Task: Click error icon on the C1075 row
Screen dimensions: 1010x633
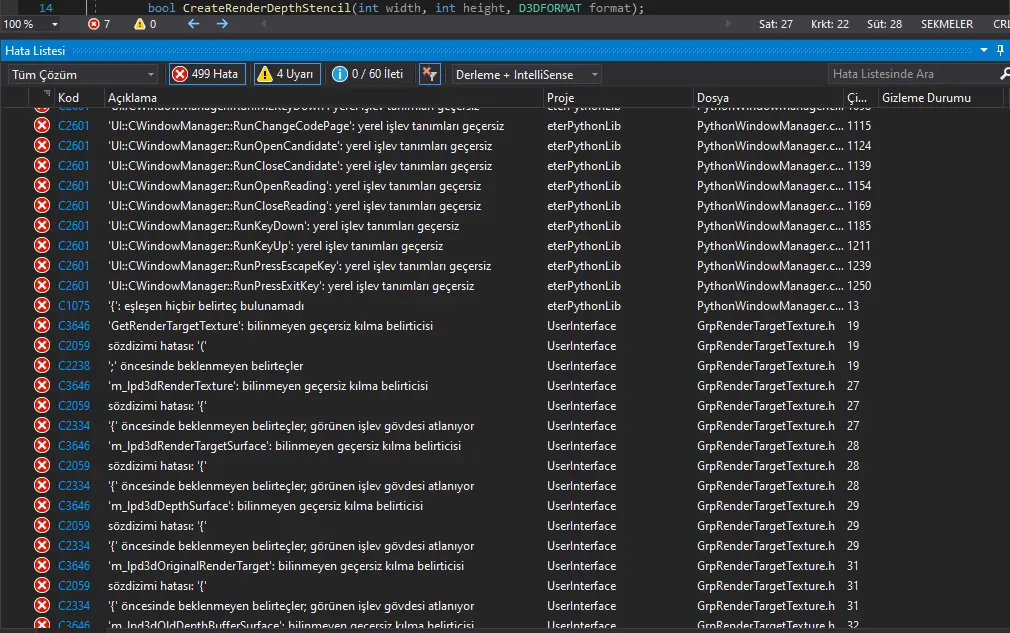Action: coord(42,305)
